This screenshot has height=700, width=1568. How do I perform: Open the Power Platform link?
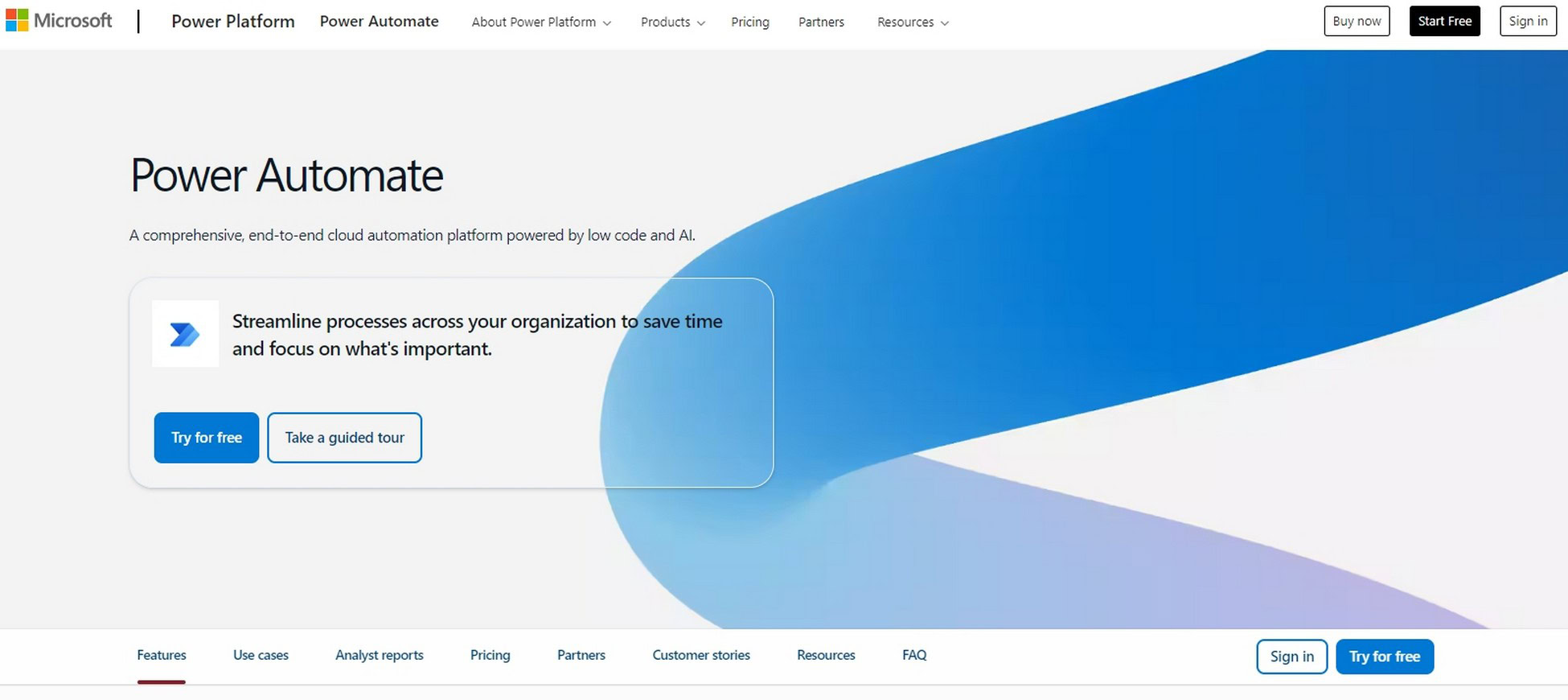[x=233, y=22]
